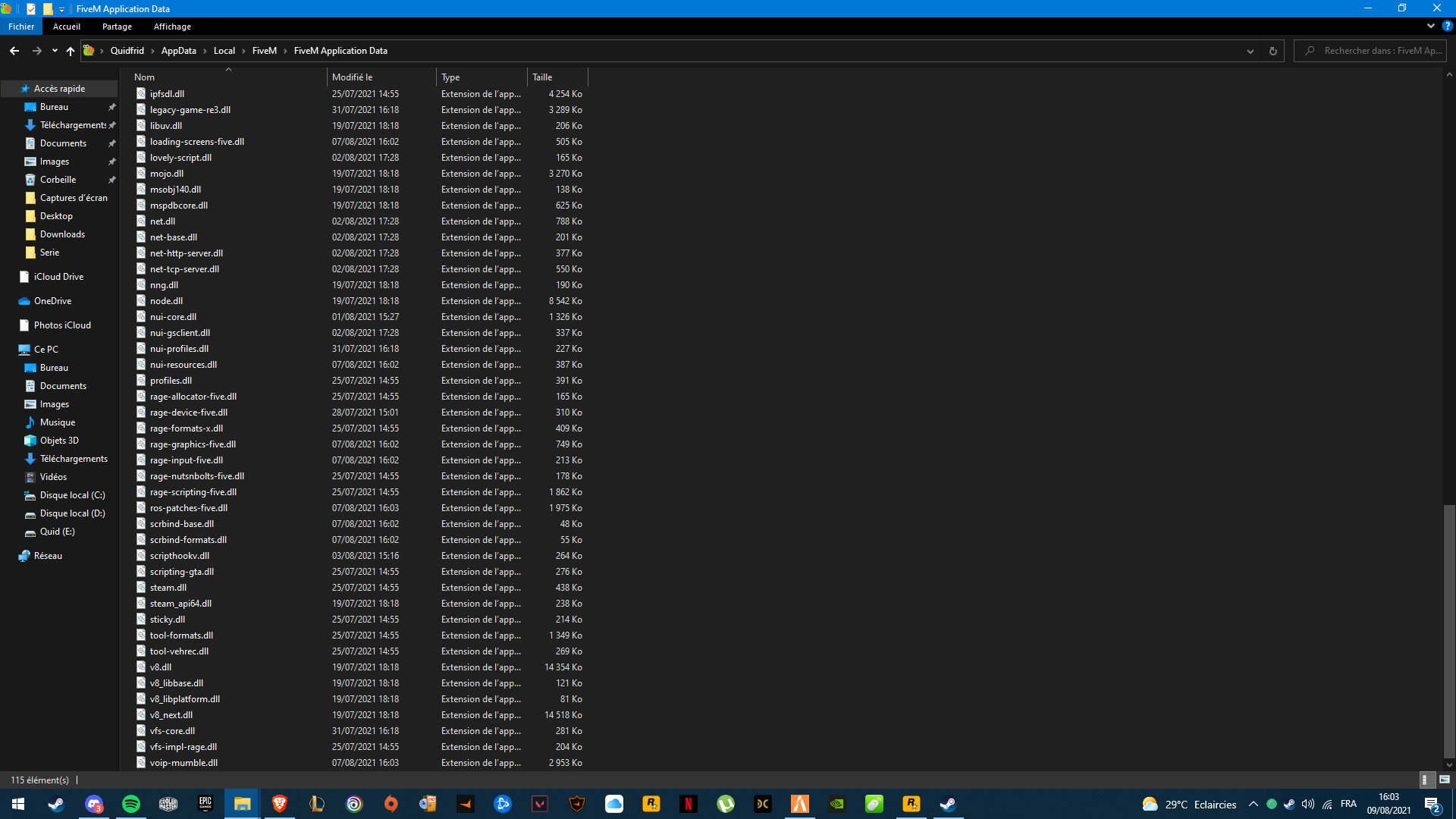Open Cooler Master app in taskbar
1456x819 pixels.
click(x=168, y=804)
